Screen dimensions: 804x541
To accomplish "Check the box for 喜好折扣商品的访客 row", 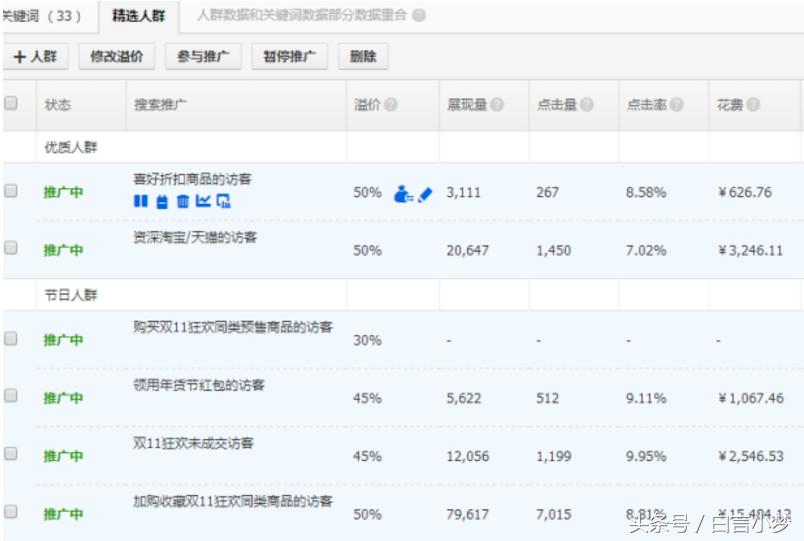I will pos(11,191).
